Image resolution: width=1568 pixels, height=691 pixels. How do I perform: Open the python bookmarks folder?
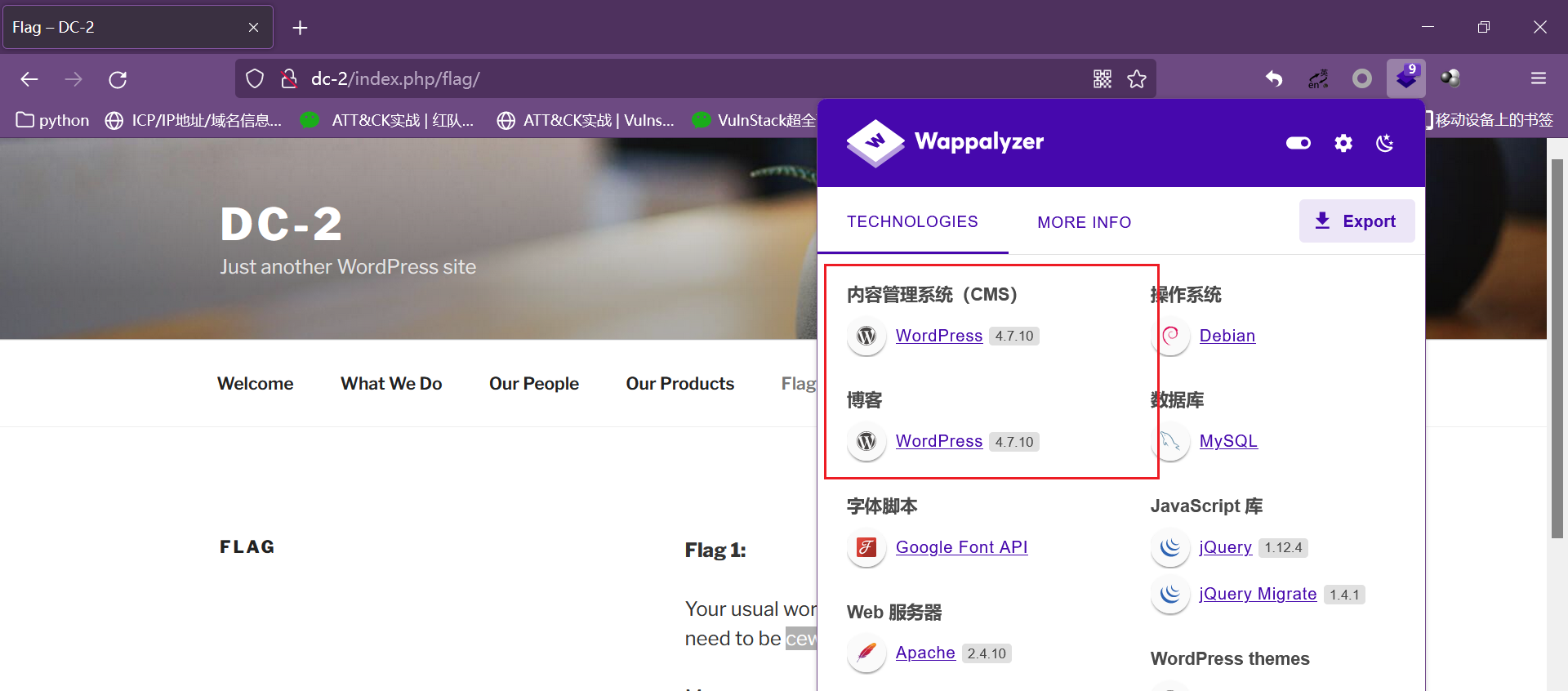pyautogui.click(x=53, y=120)
